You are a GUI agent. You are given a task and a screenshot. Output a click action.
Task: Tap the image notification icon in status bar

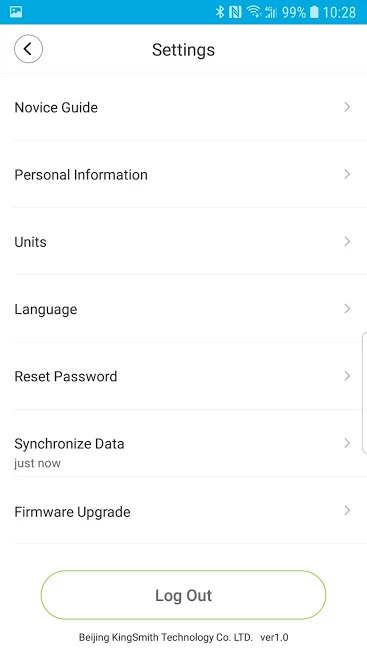coord(16,12)
